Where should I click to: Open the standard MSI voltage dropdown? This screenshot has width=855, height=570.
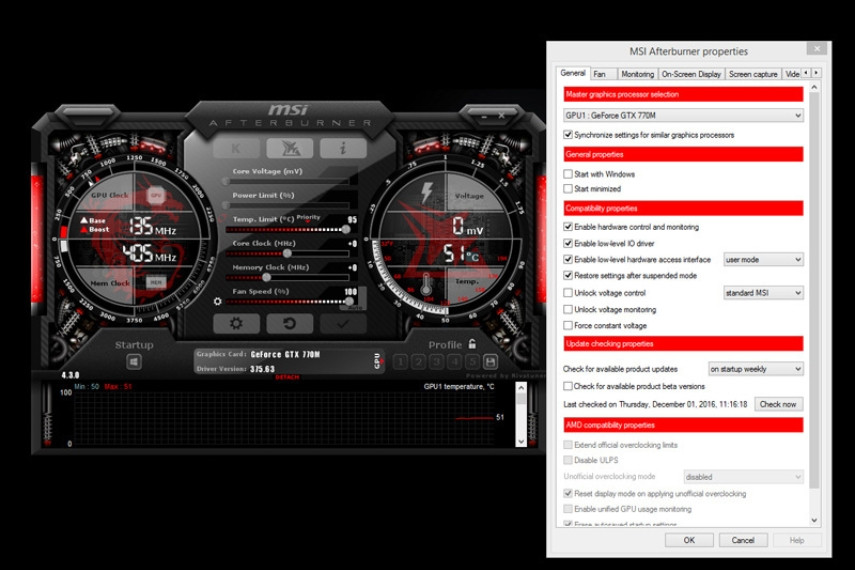coord(763,293)
